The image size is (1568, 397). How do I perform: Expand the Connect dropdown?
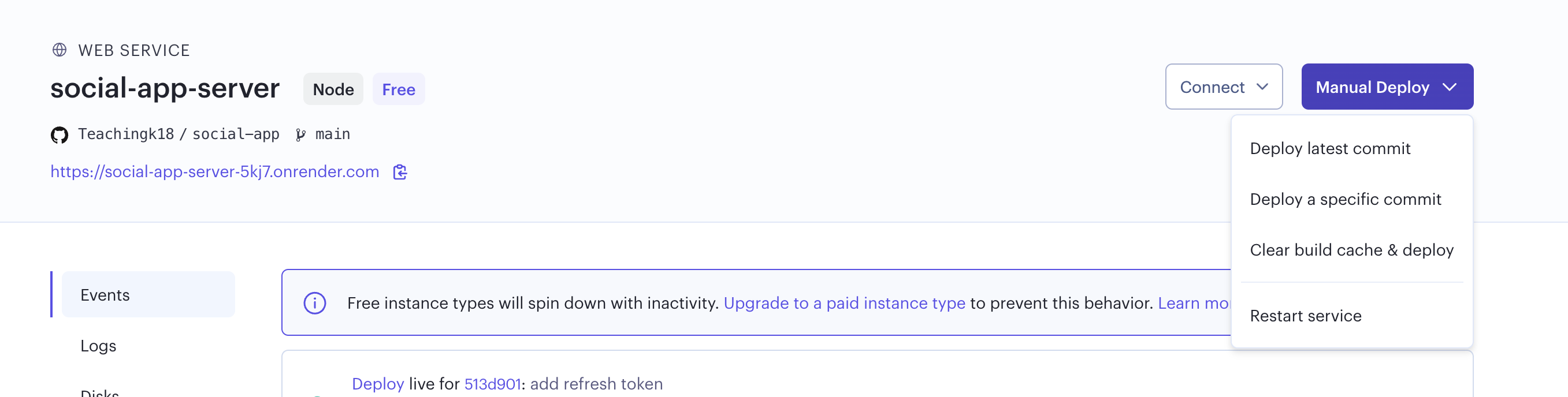(1224, 87)
